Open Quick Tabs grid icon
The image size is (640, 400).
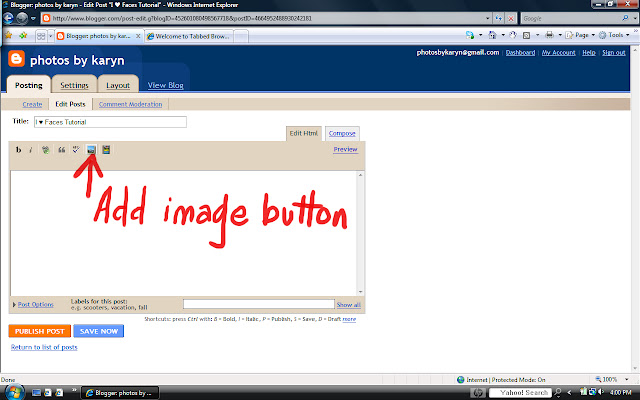point(41,36)
